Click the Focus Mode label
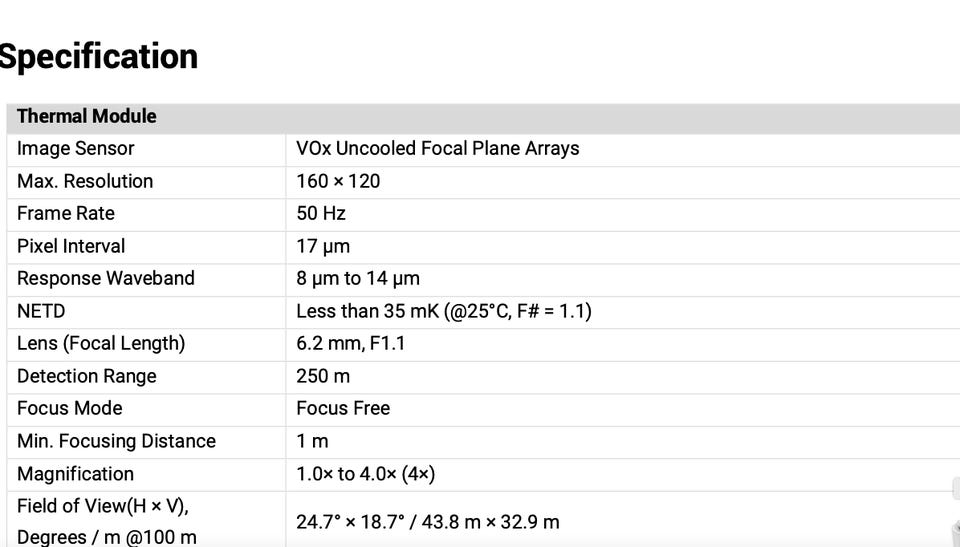 coord(70,408)
